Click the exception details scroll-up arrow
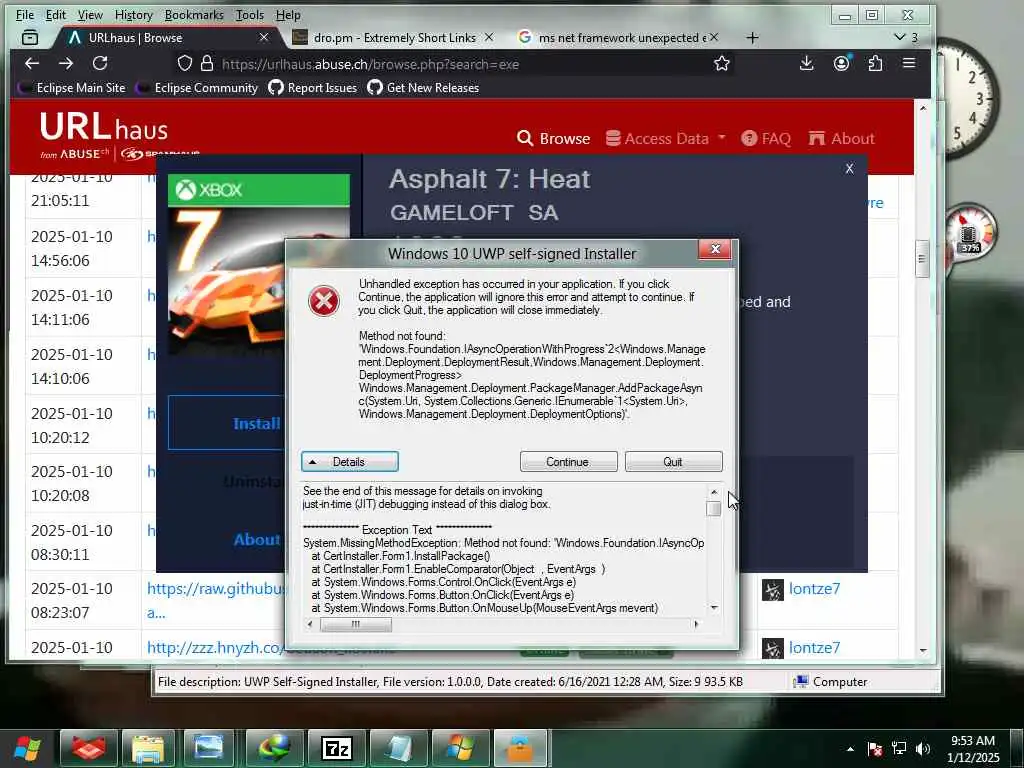This screenshot has width=1024, height=768. [714, 492]
